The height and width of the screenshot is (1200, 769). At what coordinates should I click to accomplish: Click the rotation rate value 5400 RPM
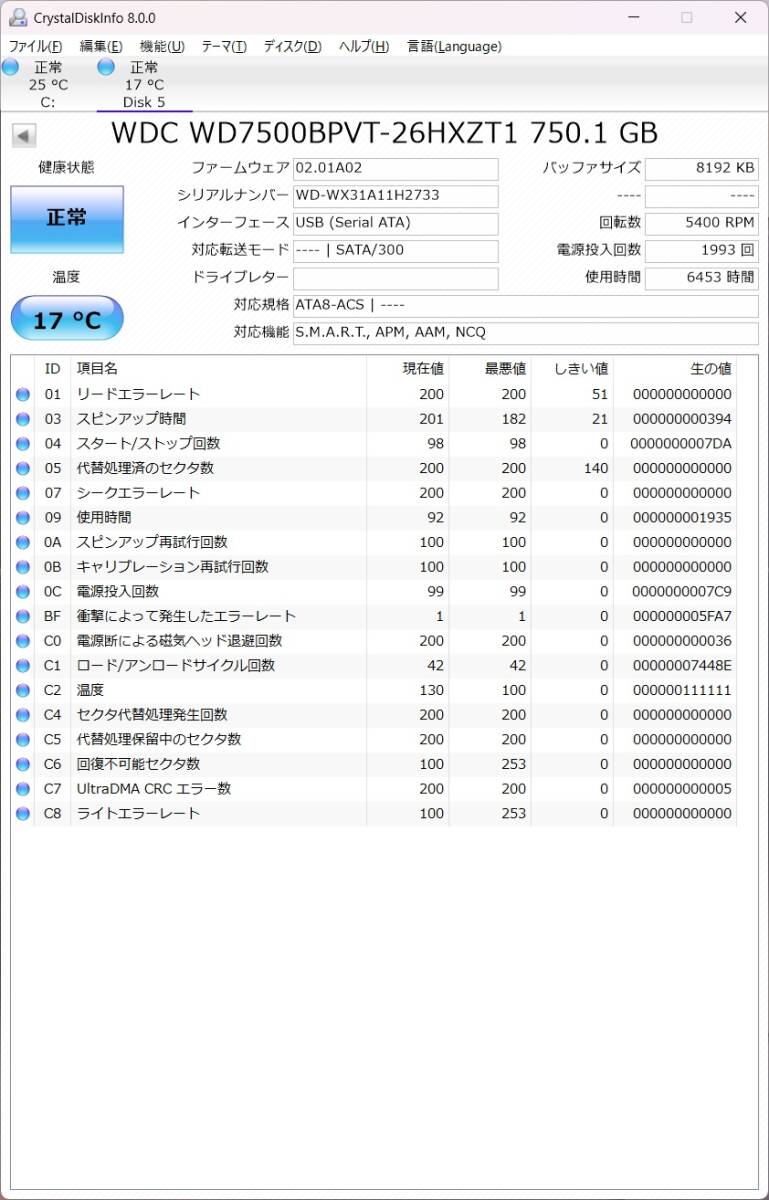701,223
